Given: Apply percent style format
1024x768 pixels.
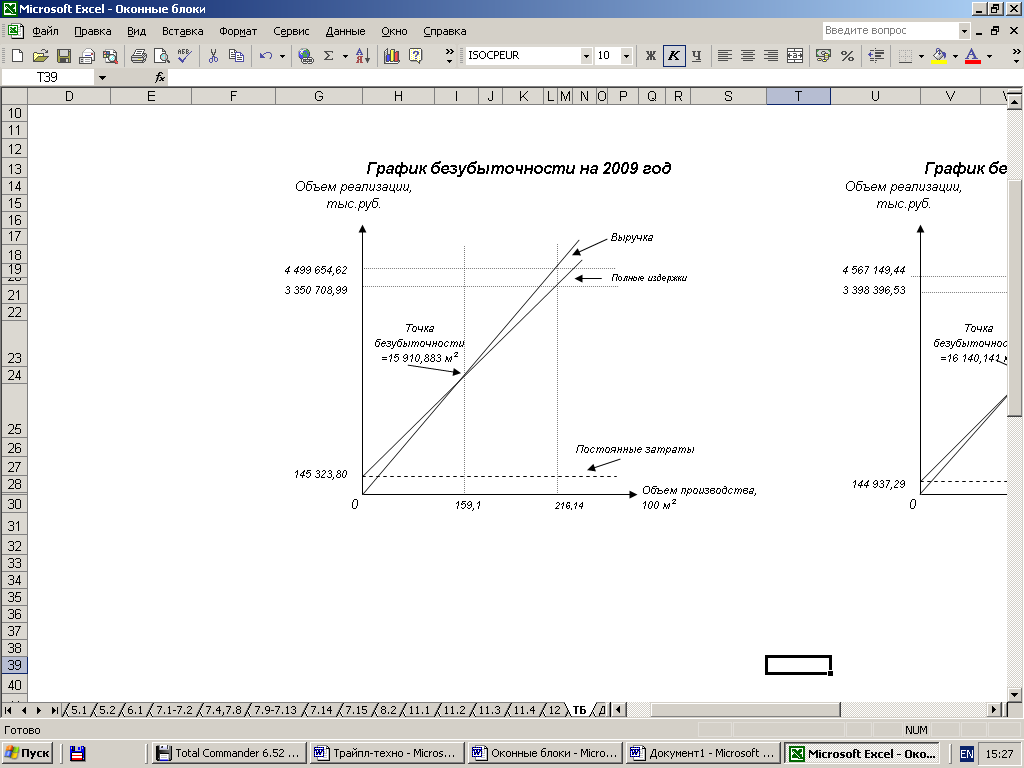Looking at the screenshot, I should 847,56.
